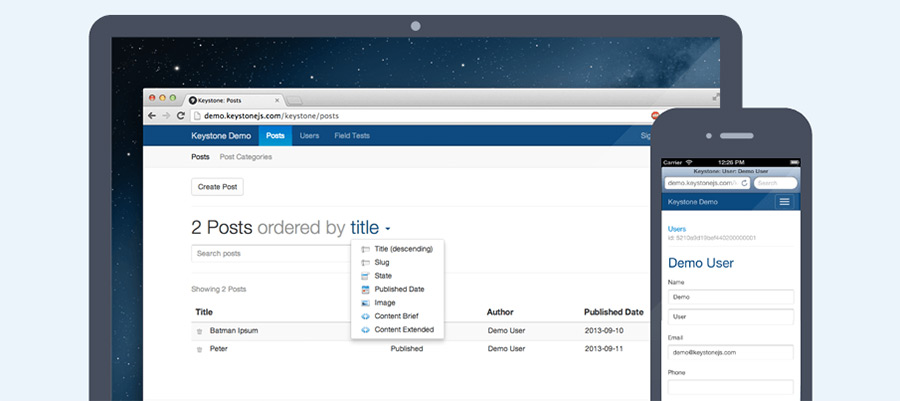Open the Batman Ipsum post
This screenshot has width=900, height=401.
[x=234, y=331]
